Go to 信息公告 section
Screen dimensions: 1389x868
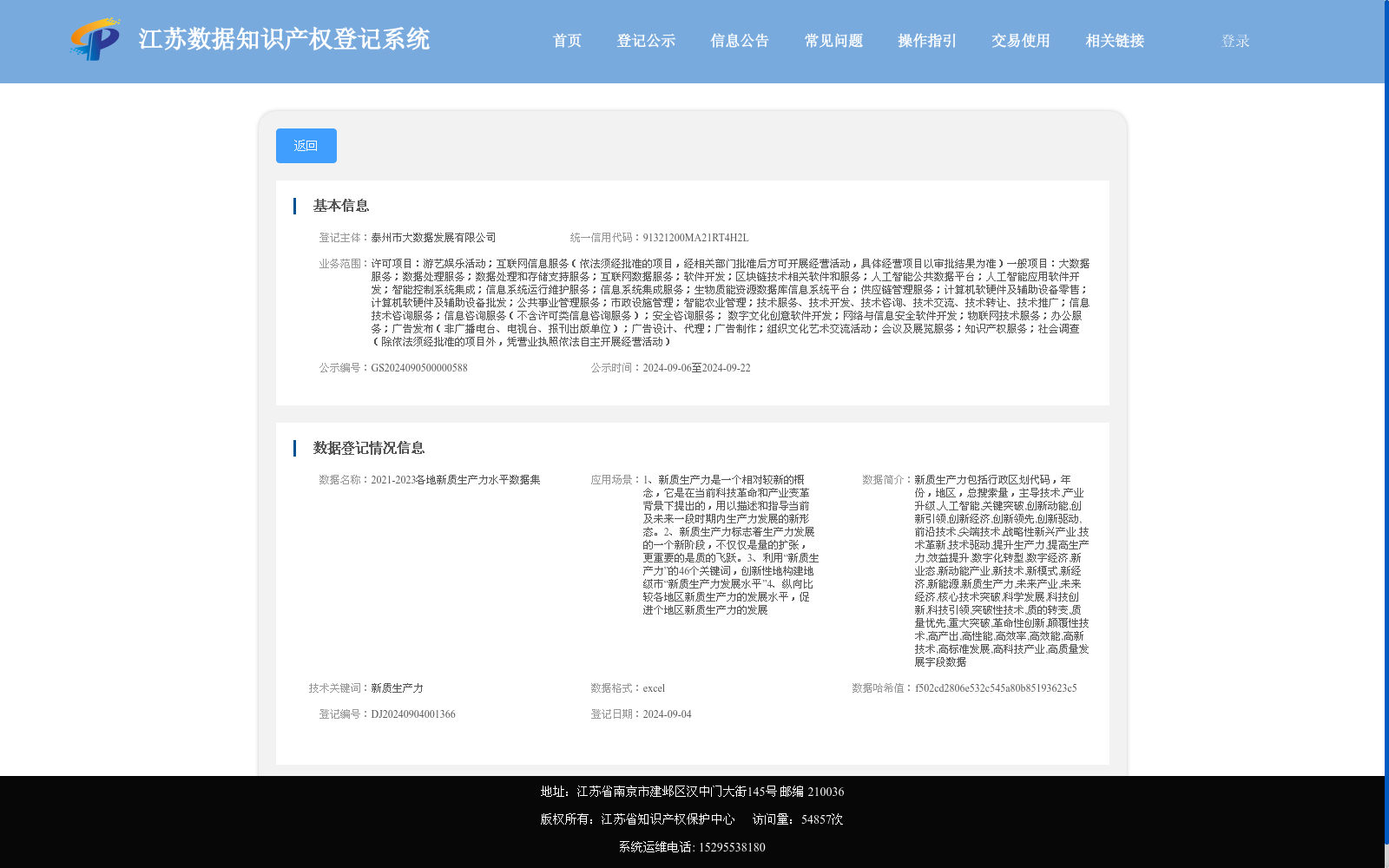coord(740,41)
